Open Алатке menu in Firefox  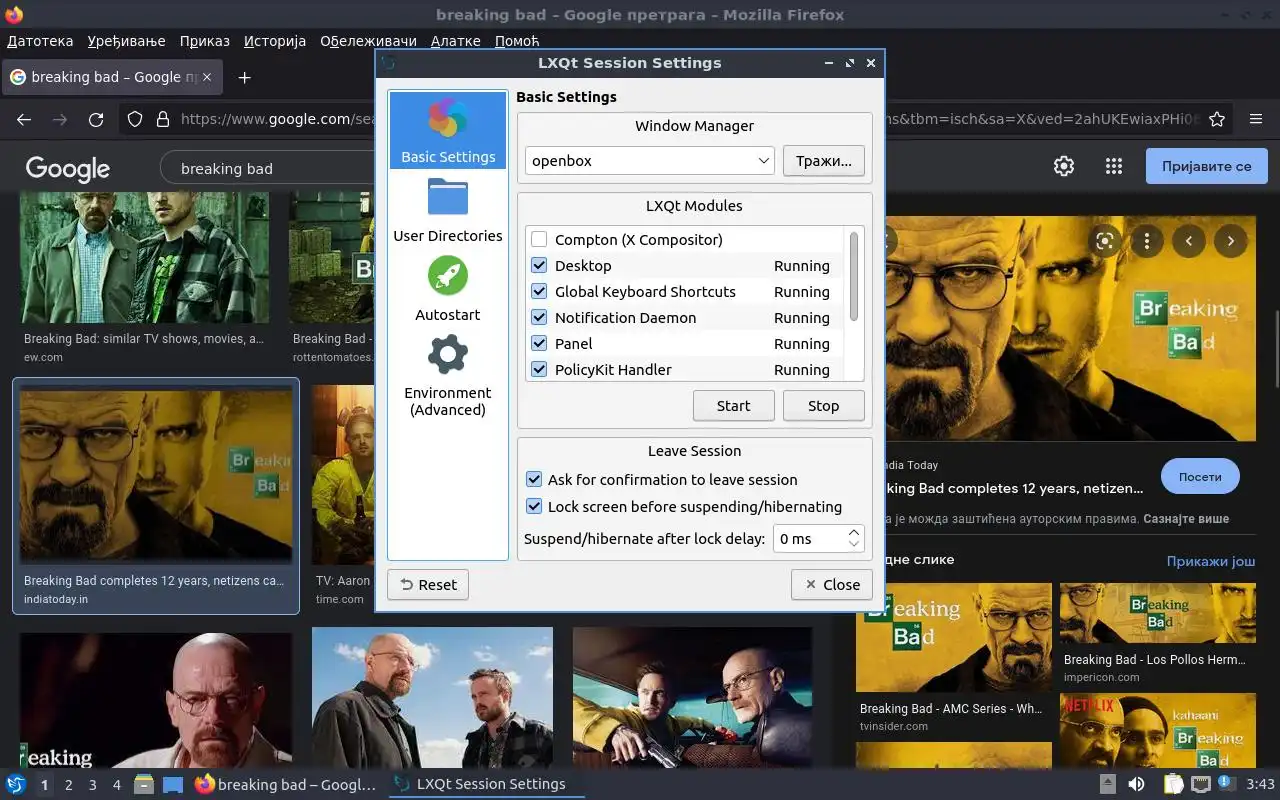point(455,41)
